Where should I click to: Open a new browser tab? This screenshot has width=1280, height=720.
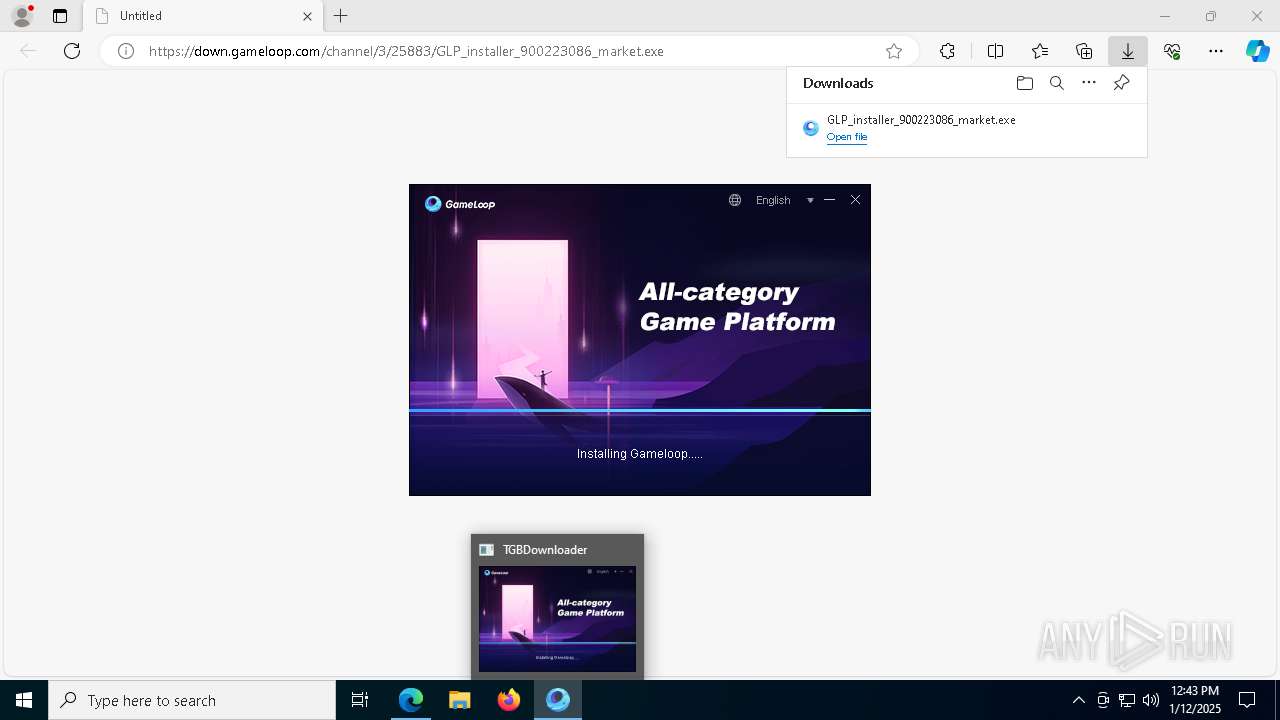click(x=341, y=16)
